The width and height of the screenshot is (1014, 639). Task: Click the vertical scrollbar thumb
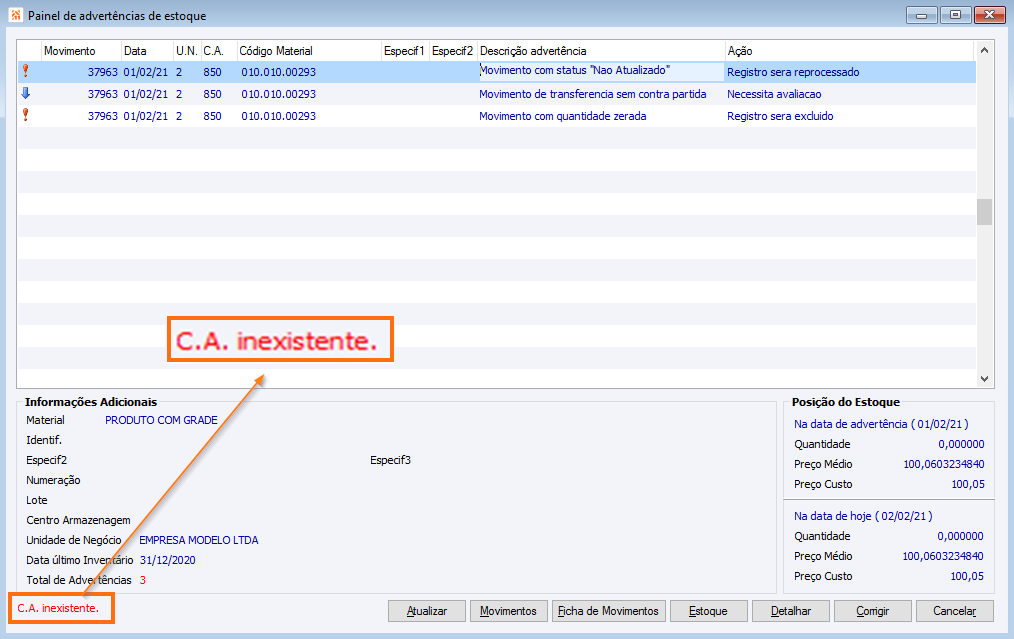984,211
